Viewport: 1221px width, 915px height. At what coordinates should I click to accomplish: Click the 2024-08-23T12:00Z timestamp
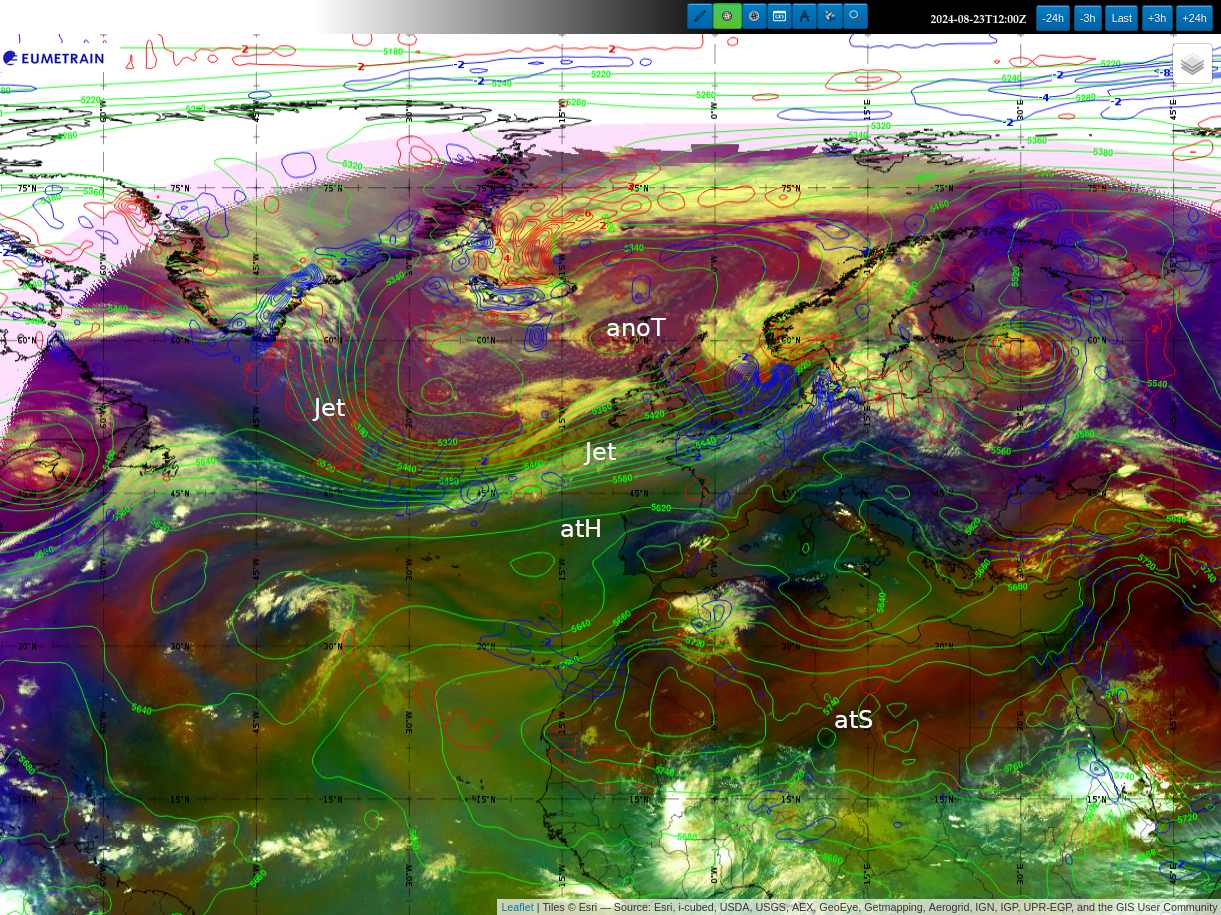[978, 19]
